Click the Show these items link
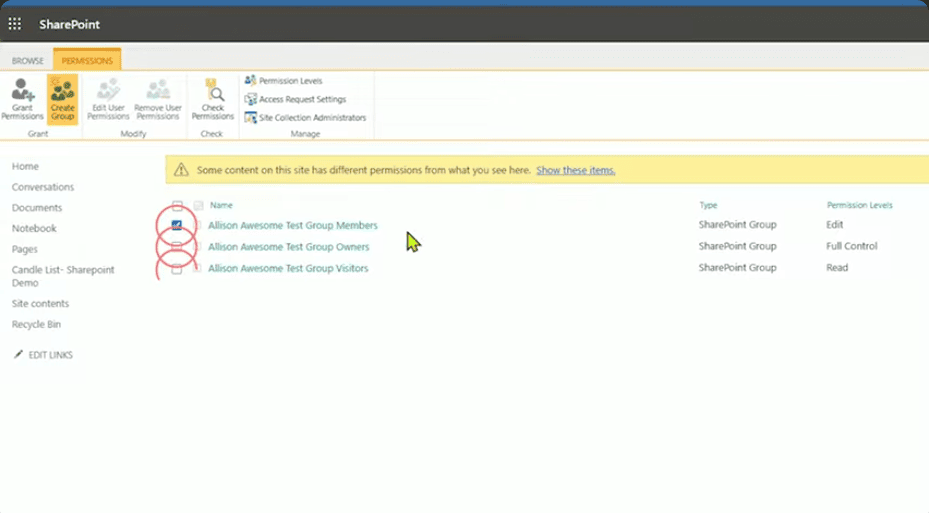The image size is (929, 513). 576,170
